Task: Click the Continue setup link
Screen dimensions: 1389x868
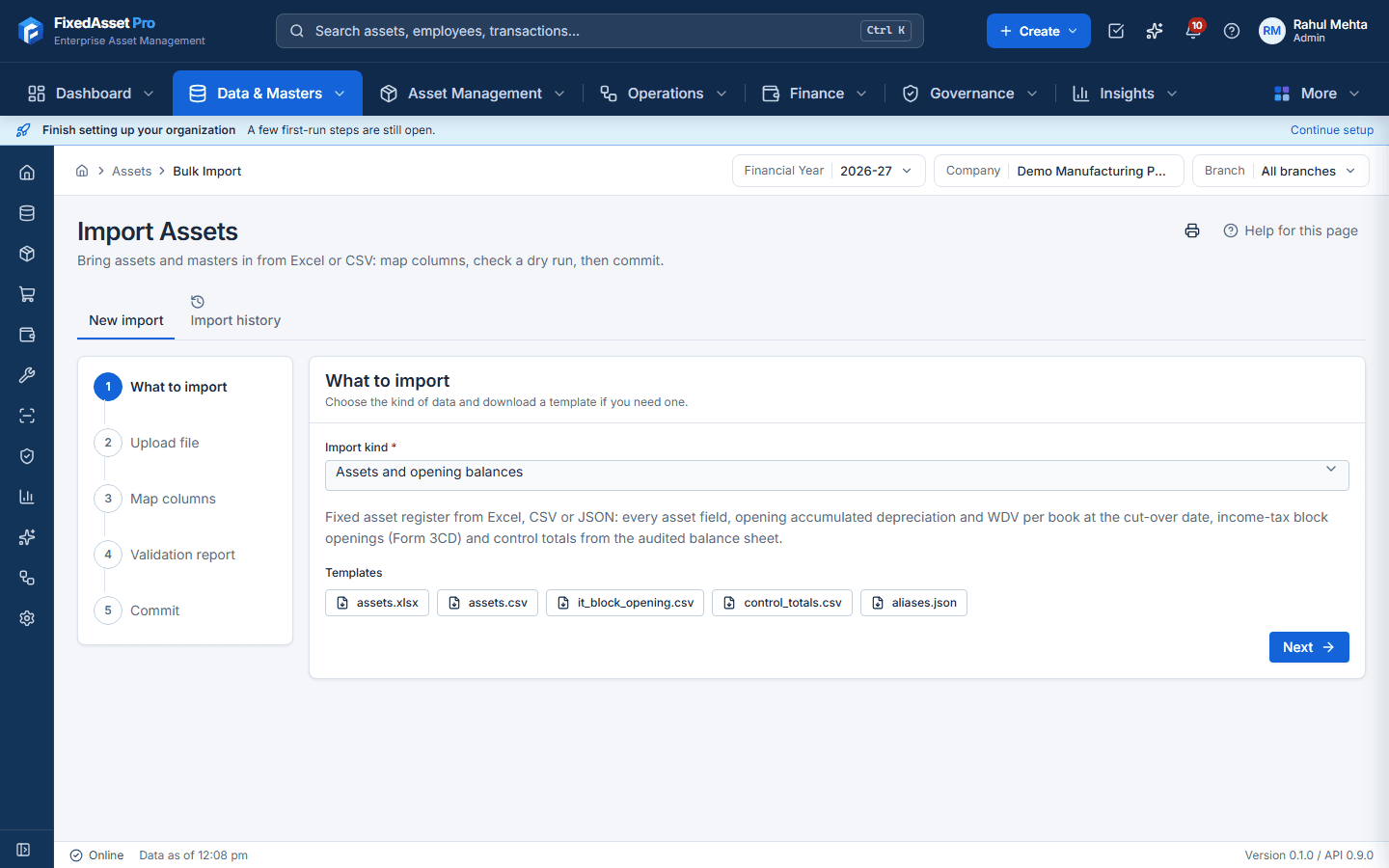Action: pos(1332,130)
